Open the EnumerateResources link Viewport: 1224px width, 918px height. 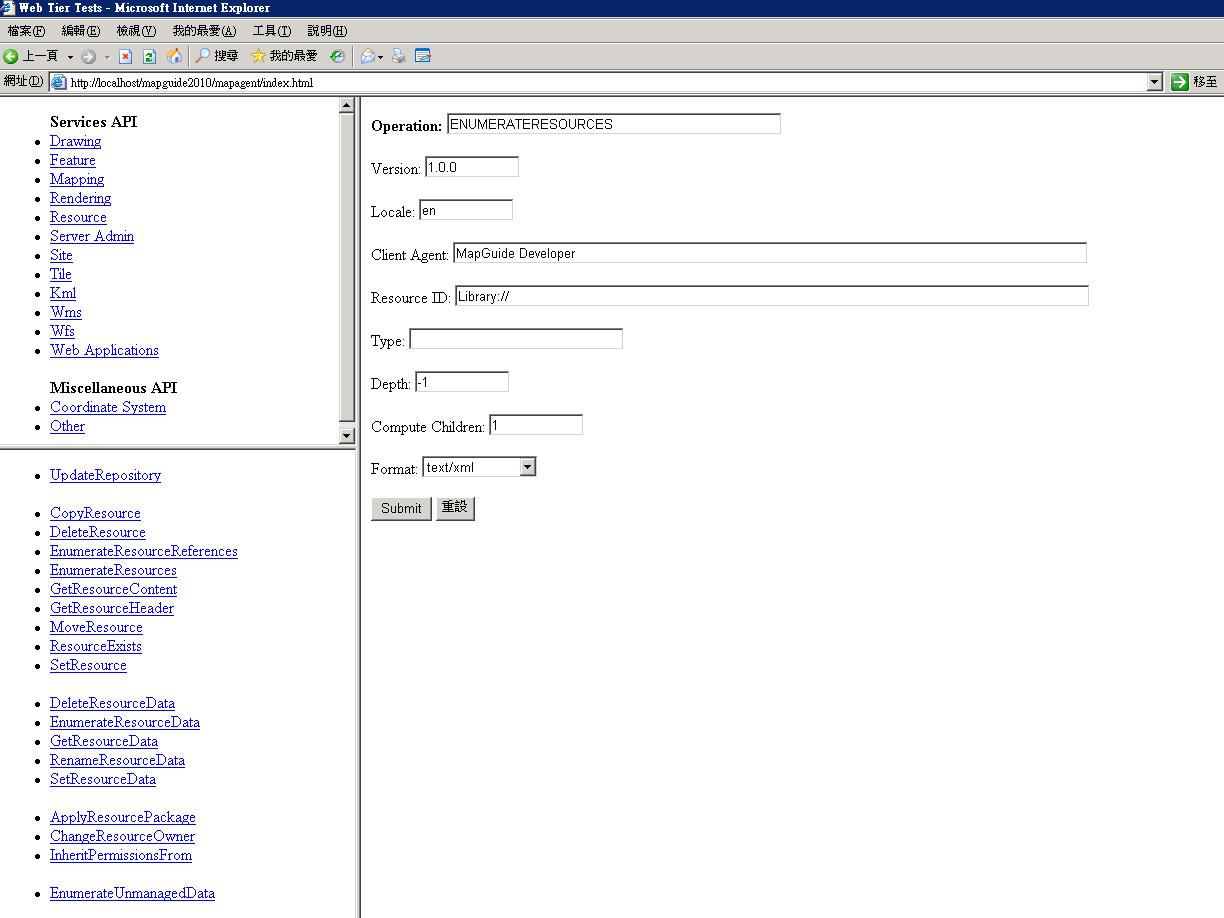click(x=113, y=570)
